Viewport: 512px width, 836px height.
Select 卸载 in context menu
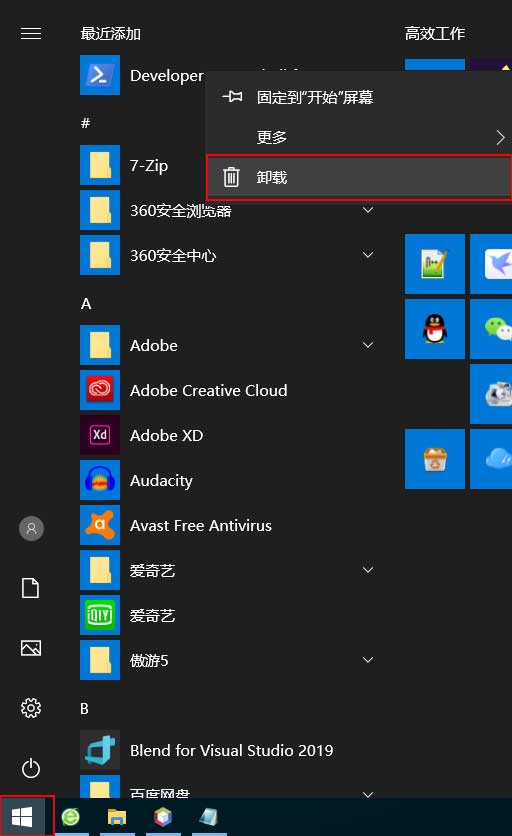[x=358, y=177]
